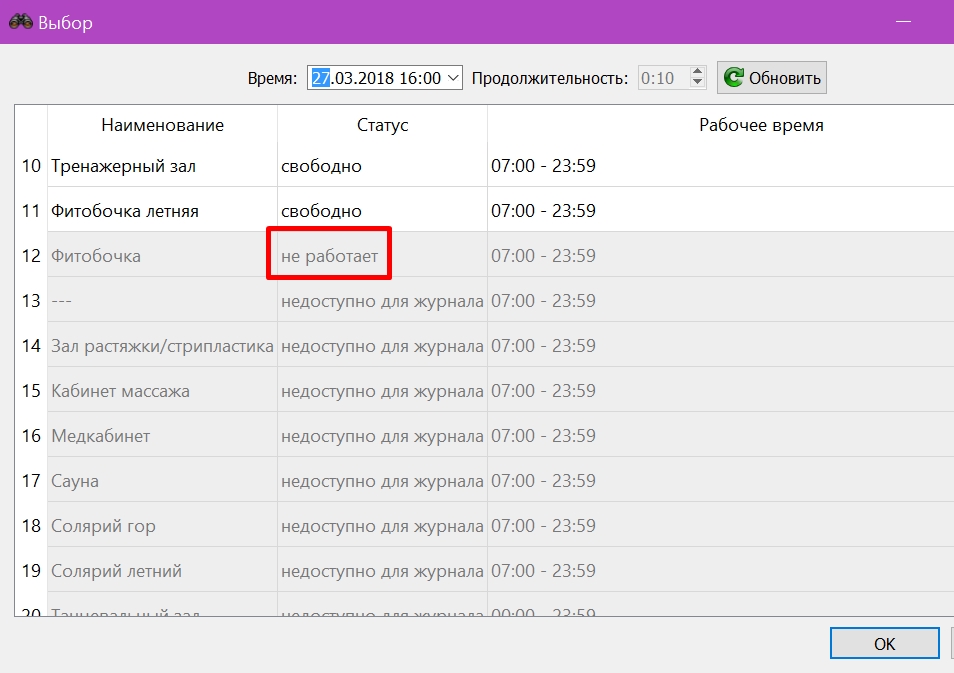Viewport: 954px width, 673px height.
Task: Sort by the Статус column header
Action: pos(382,125)
